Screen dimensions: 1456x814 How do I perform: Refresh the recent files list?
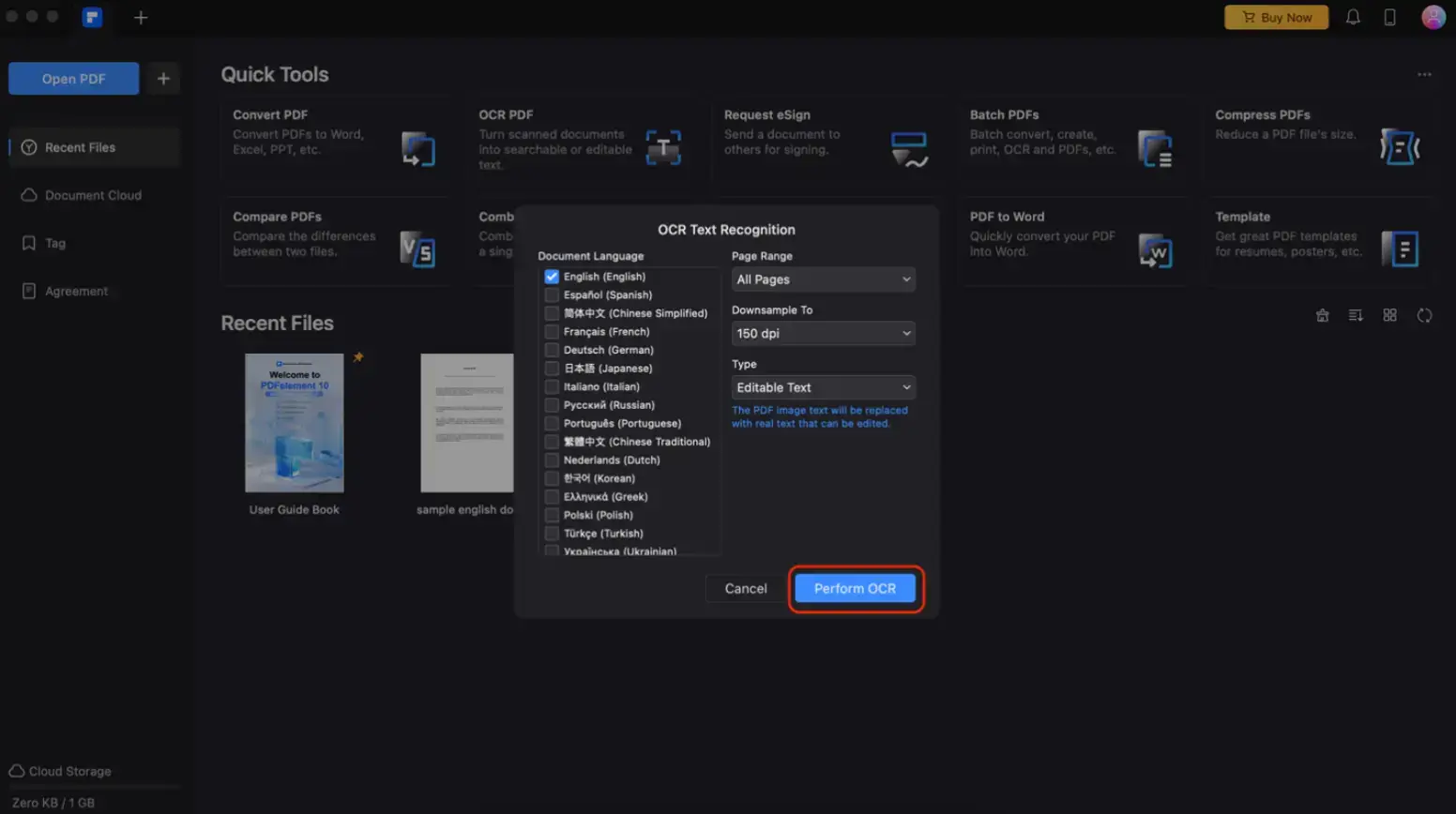click(x=1424, y=315)
